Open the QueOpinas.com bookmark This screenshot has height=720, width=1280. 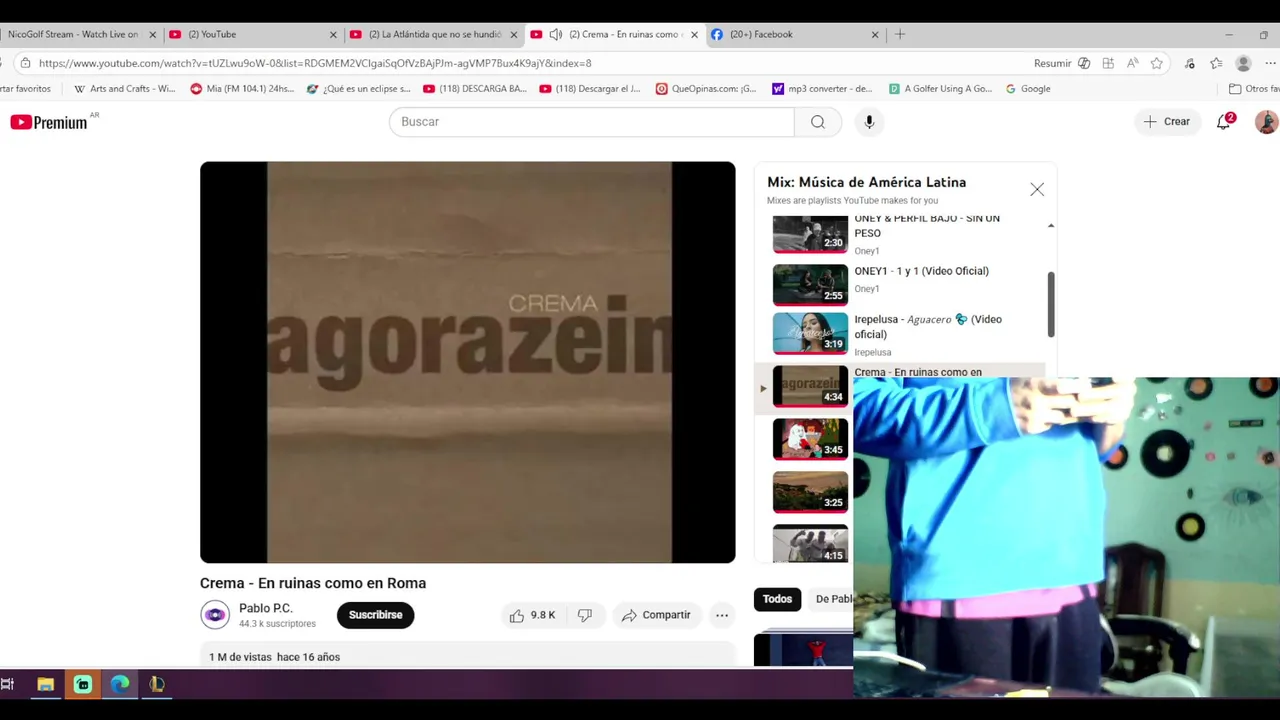tap(706, 88)
